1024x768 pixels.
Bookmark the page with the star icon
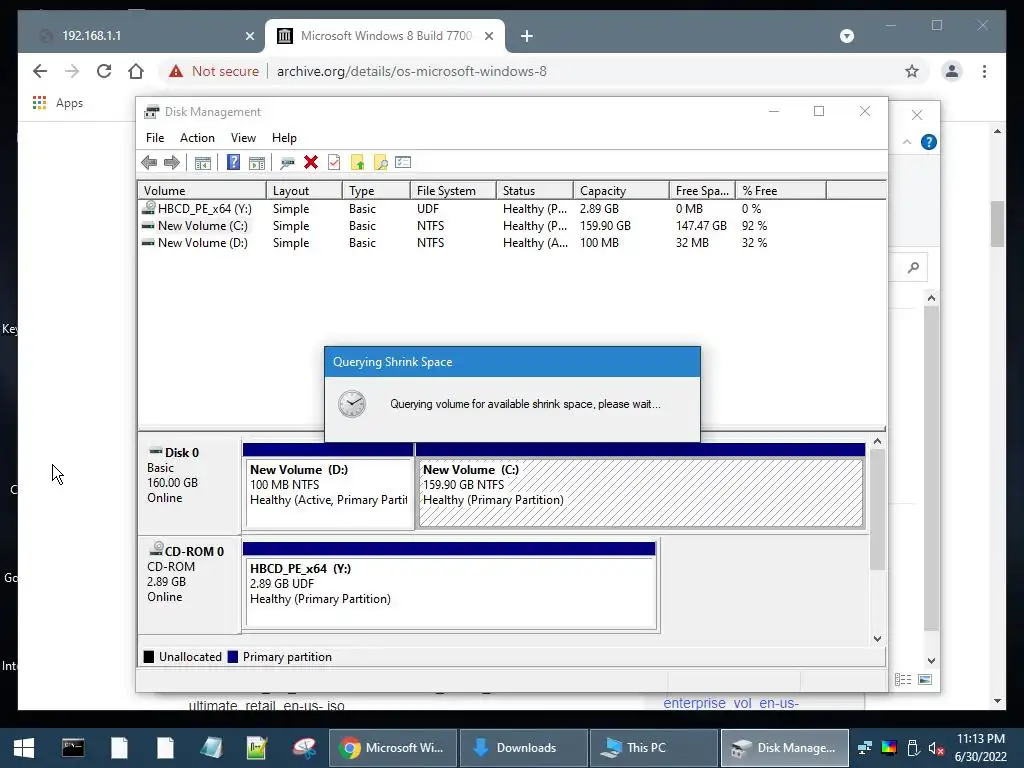click(912, 71)
